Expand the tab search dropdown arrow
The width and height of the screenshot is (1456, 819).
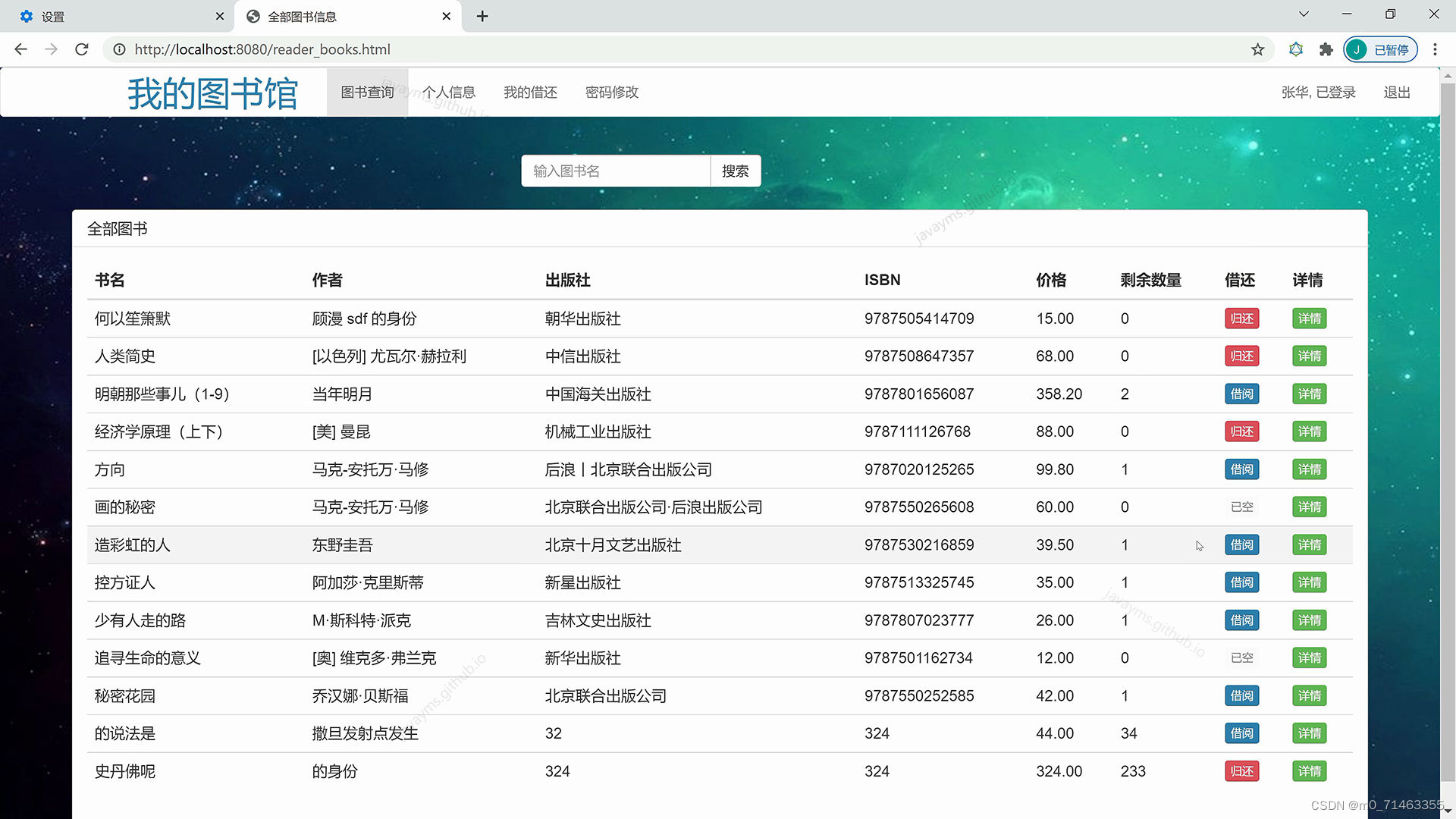[1304, 14]
